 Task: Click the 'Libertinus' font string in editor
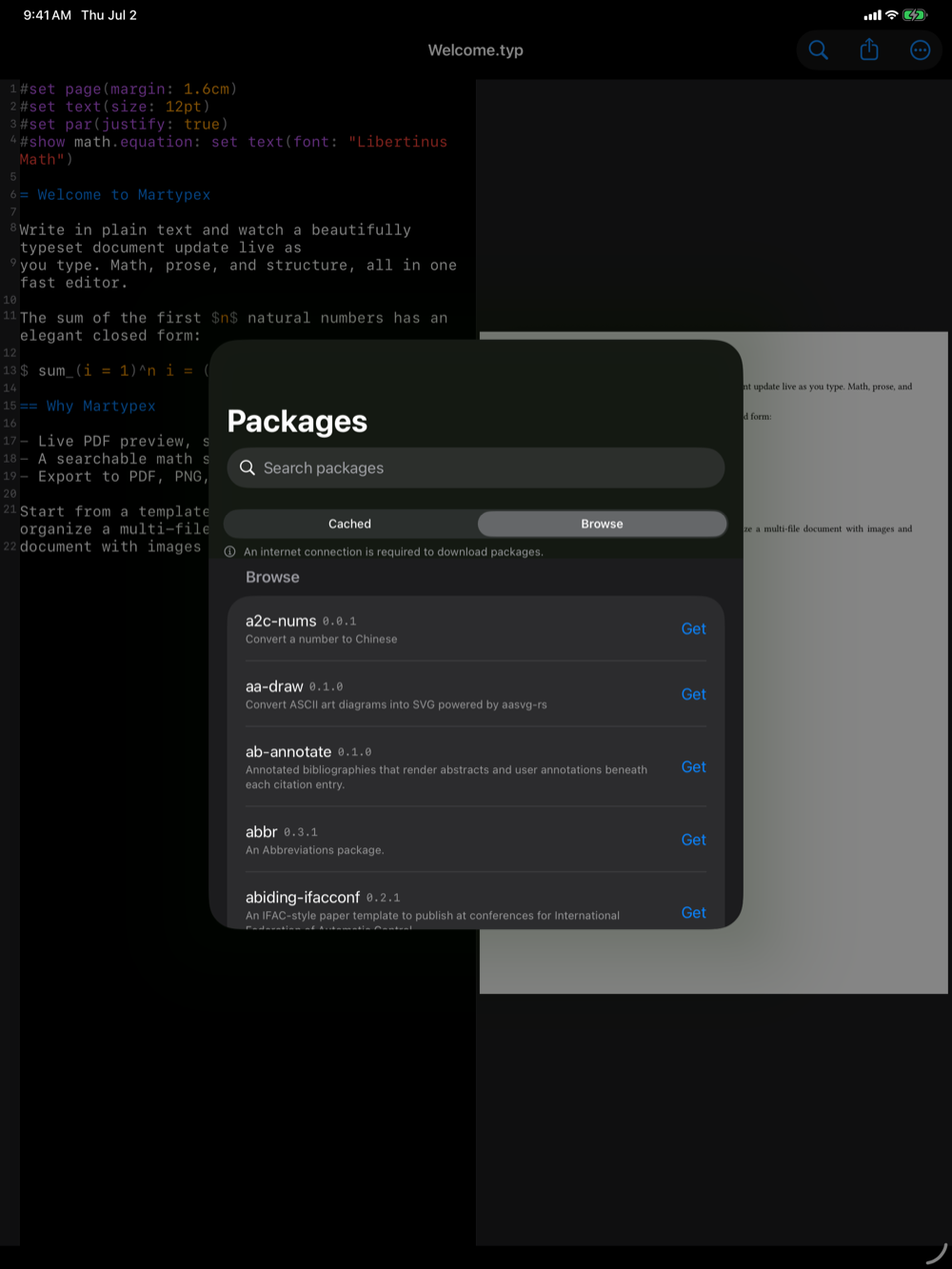[398, 142]
